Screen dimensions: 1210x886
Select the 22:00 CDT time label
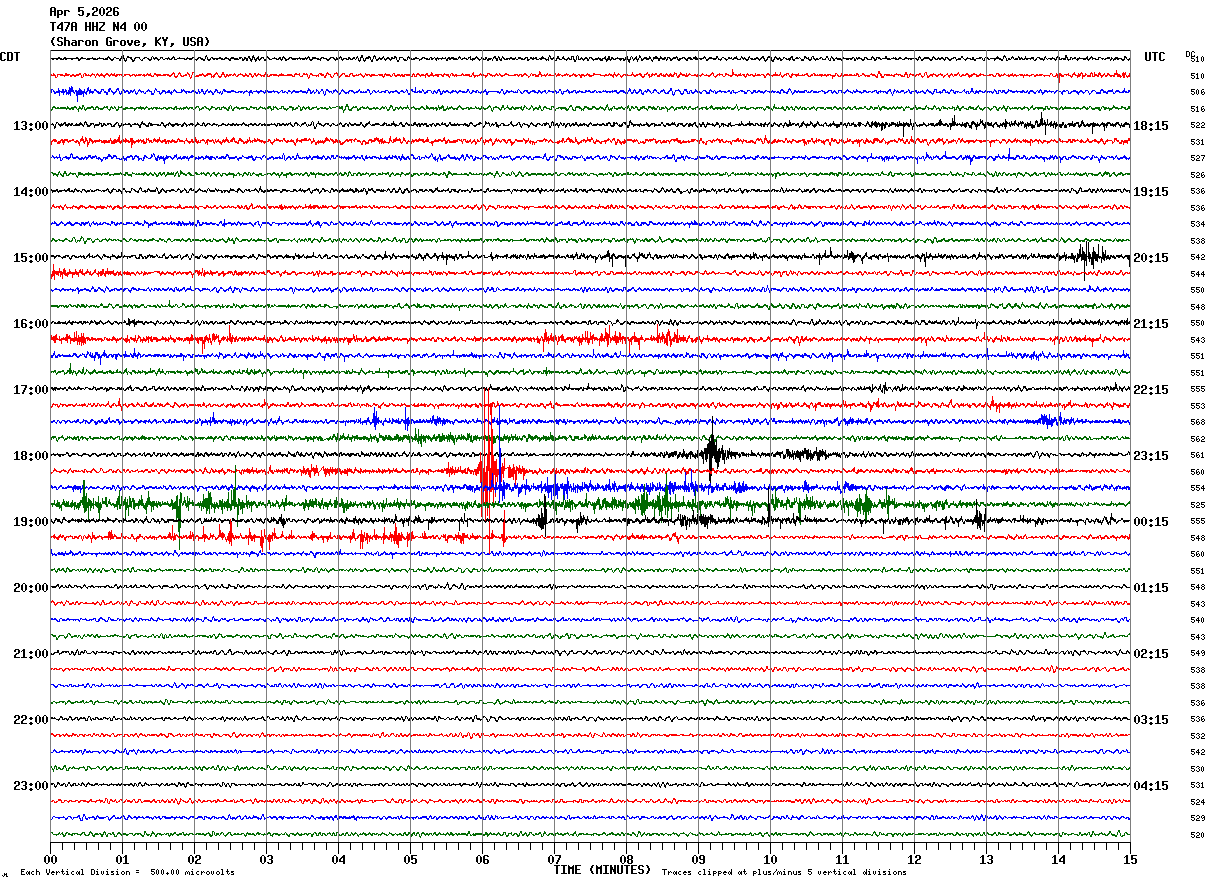pos(30,720)
